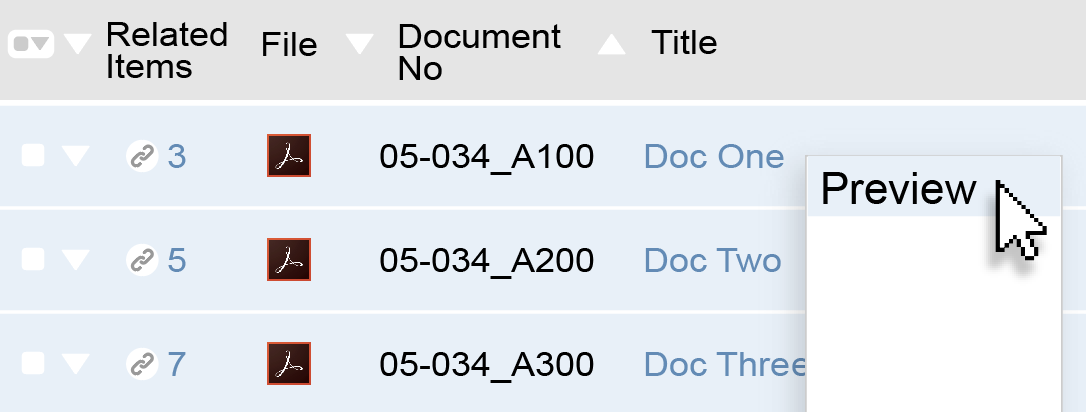Click the Document No column header arrow
This screenshot has width=1086, height=412.
[x=359, y=44]
